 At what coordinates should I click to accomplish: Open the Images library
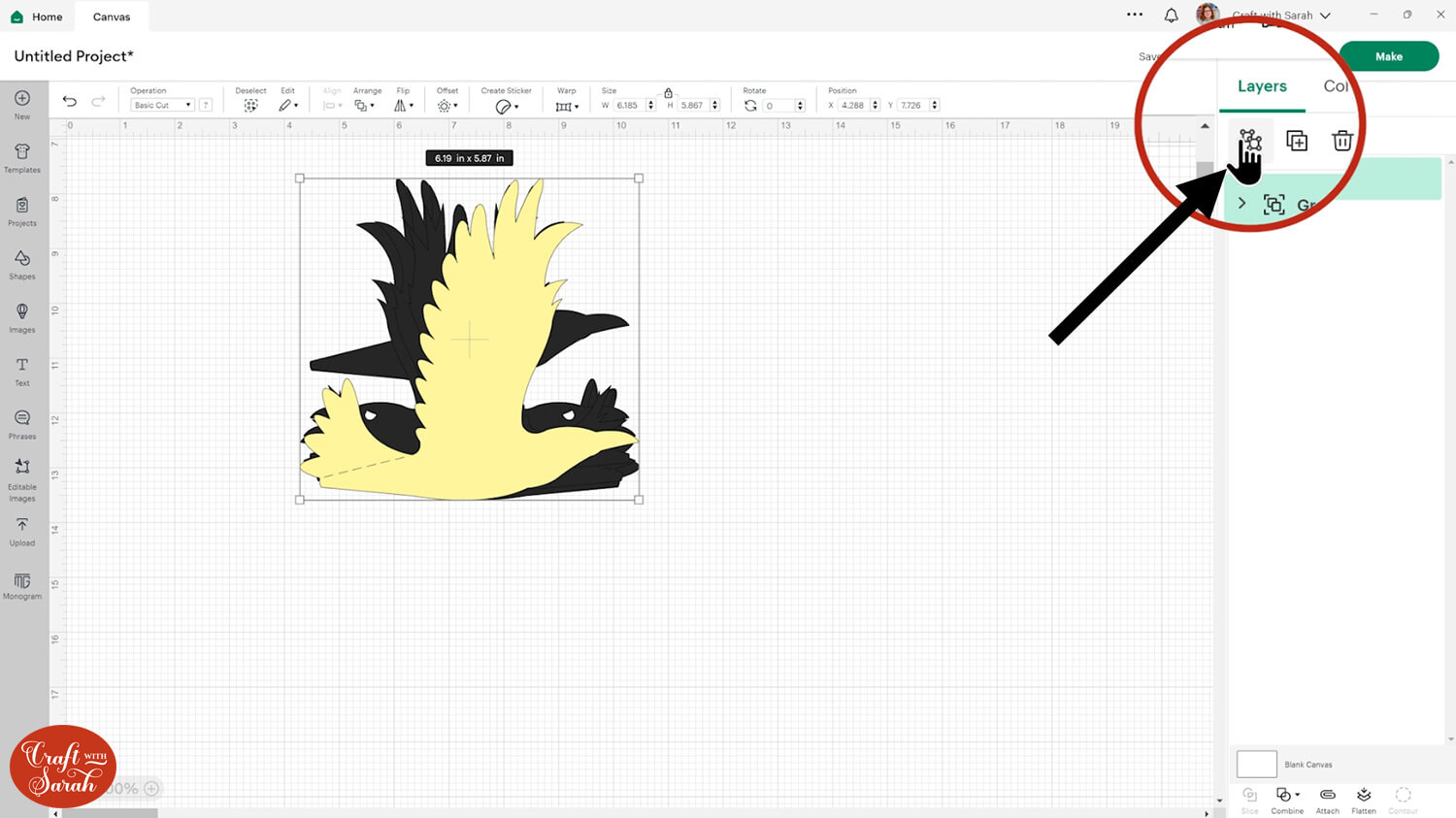(22, 312)
